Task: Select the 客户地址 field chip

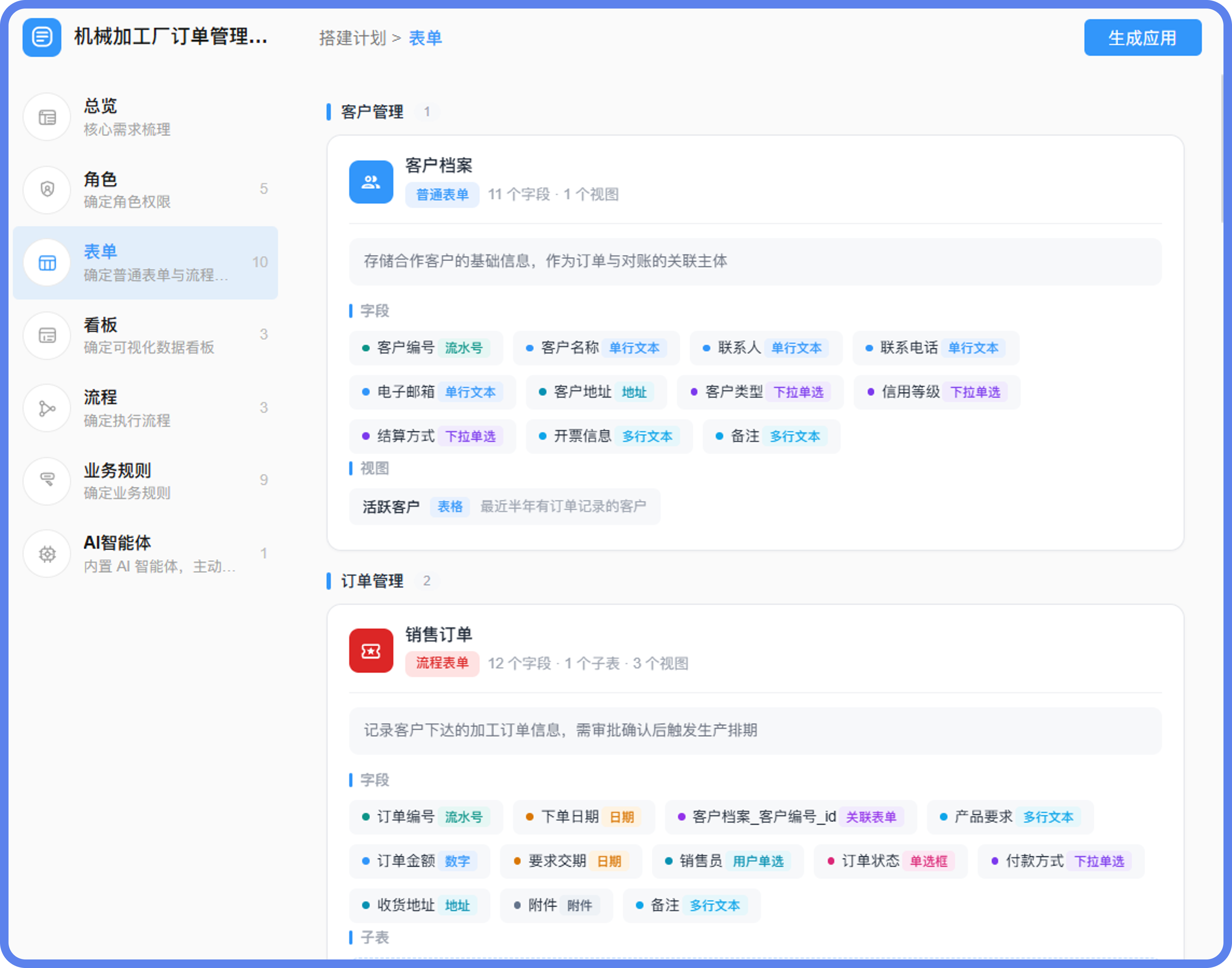Action: point(596,392)
